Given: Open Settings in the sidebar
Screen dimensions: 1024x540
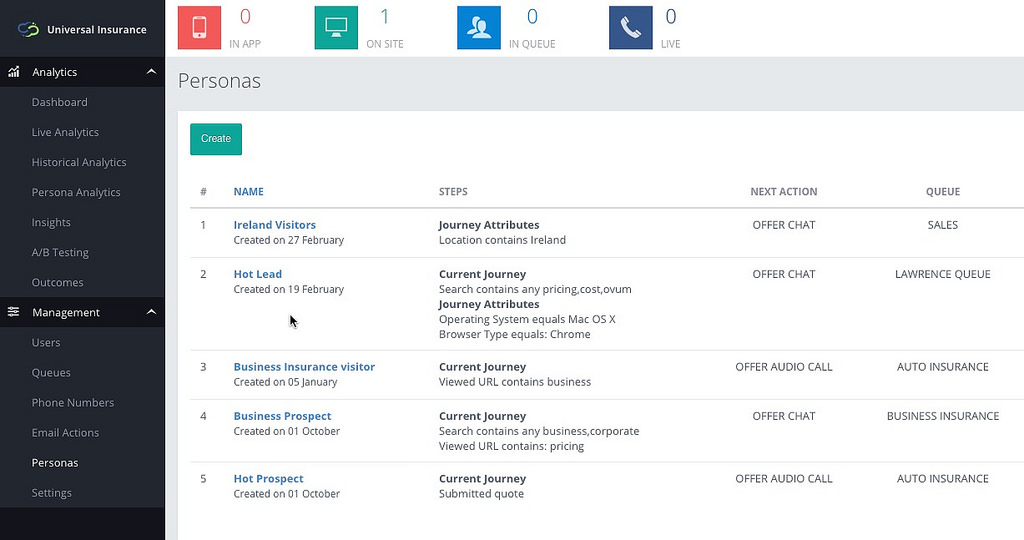Looking at the screenshot, I should [51, 492].
